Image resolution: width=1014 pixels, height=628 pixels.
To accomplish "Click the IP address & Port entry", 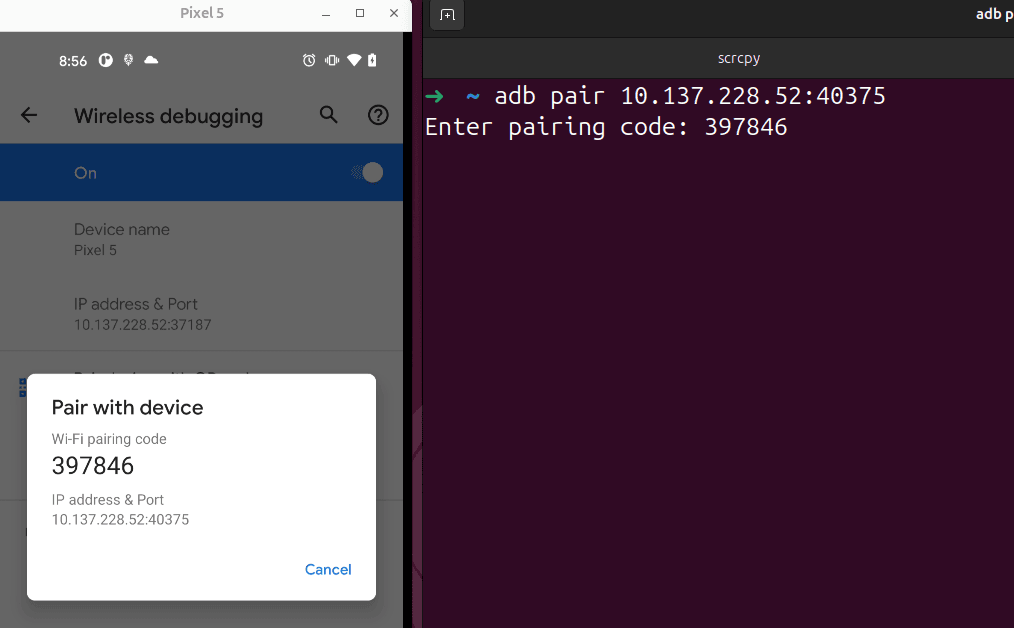I will pos(201,314).
